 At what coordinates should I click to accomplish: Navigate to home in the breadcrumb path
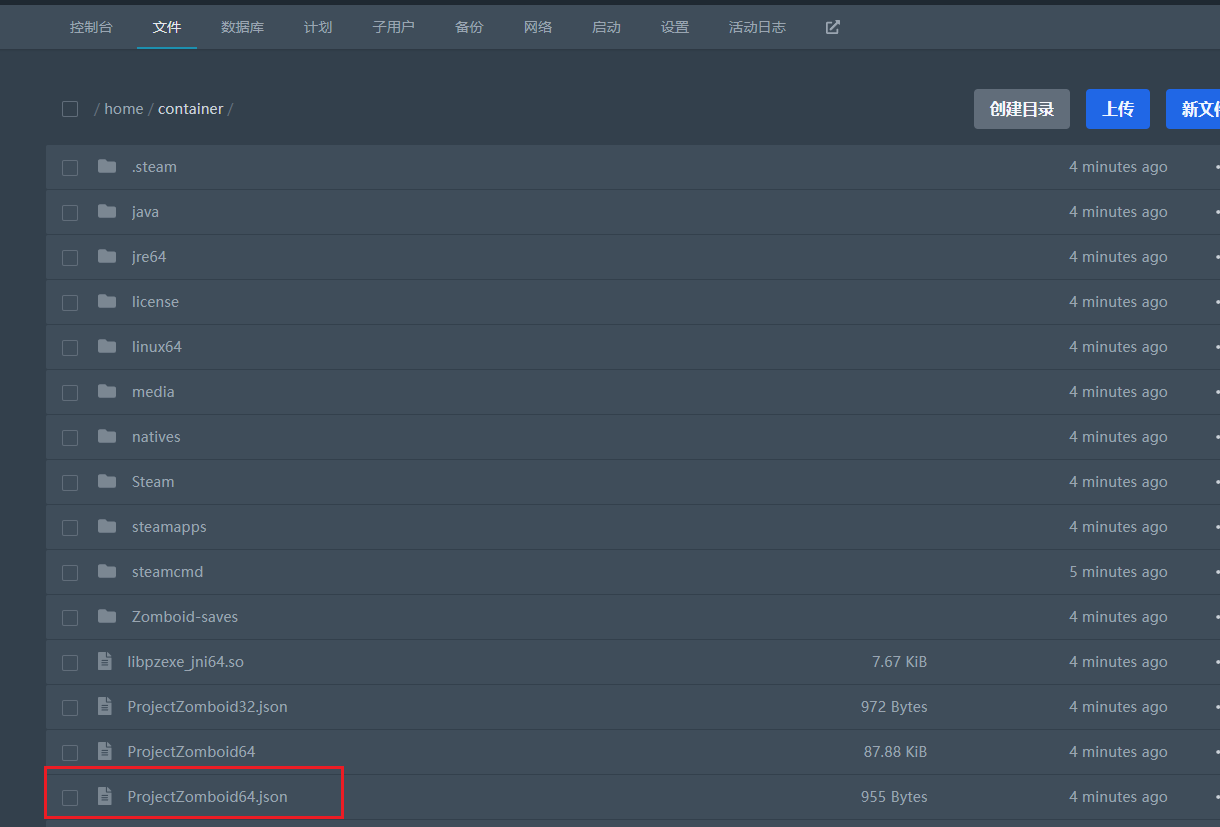[123, 109]
